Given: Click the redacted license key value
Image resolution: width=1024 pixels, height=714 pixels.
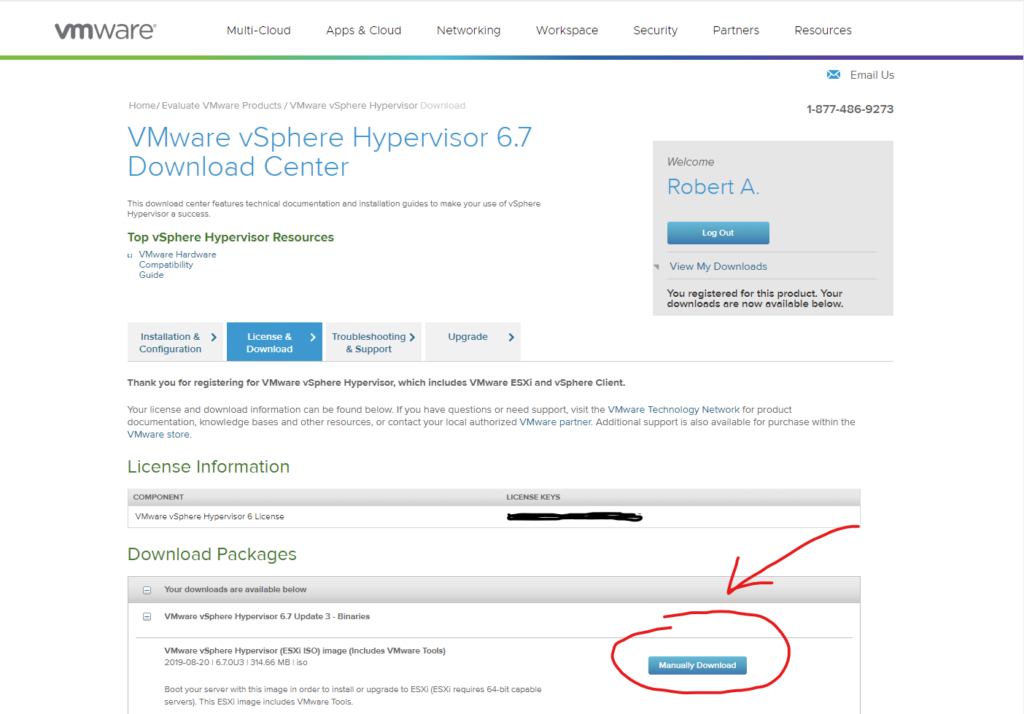Looking at the screenshot, I should coord(575,517).
